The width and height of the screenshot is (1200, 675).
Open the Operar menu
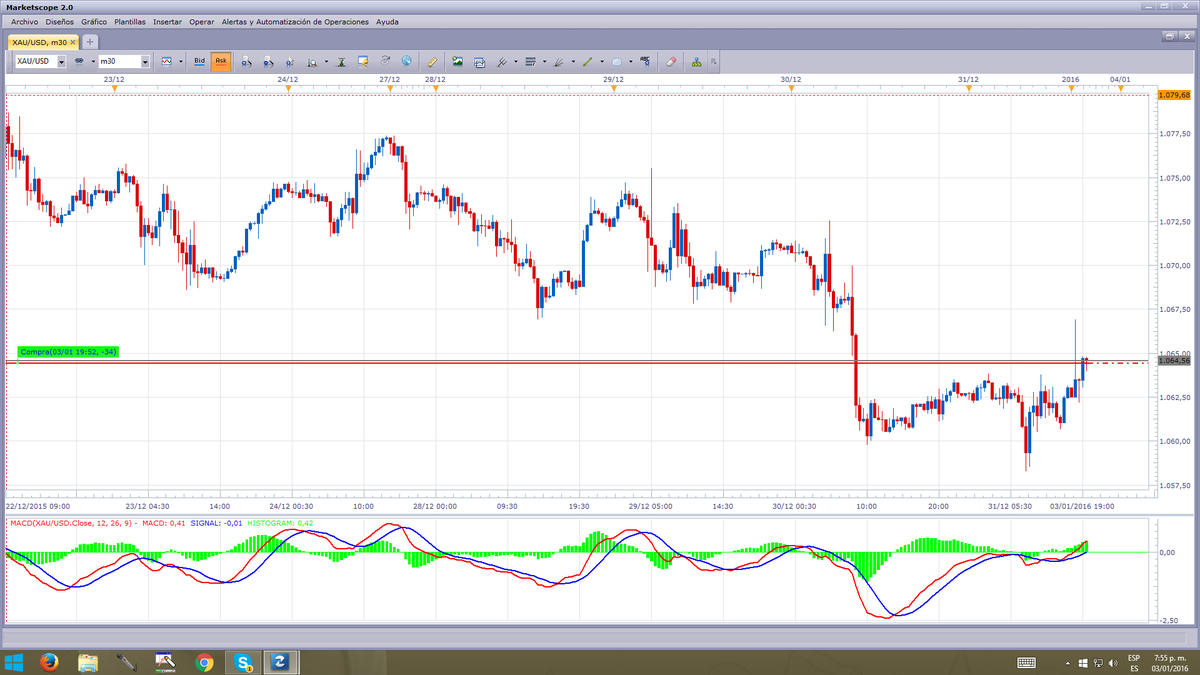coord(202,21)
